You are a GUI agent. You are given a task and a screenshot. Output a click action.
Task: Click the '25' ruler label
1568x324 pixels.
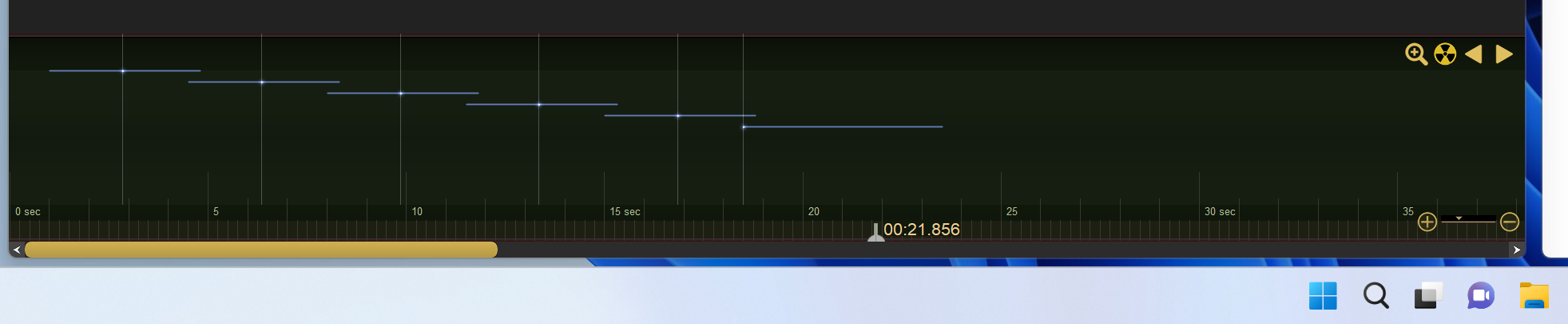[x=1012, y=212]
